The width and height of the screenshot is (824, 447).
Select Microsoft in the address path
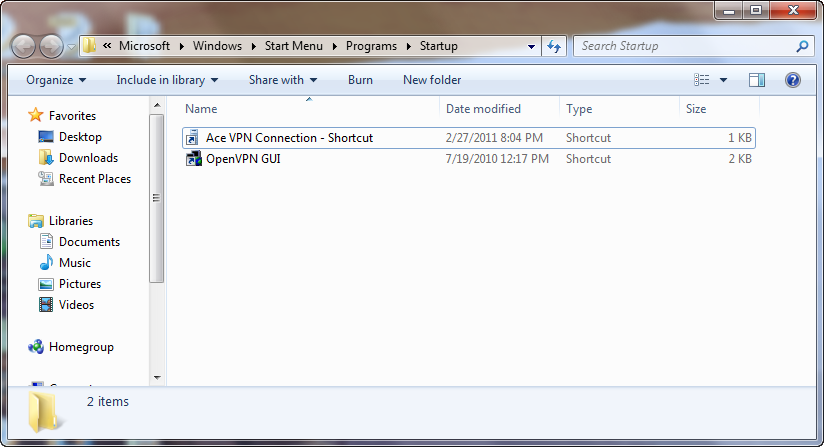coord(145,46)
